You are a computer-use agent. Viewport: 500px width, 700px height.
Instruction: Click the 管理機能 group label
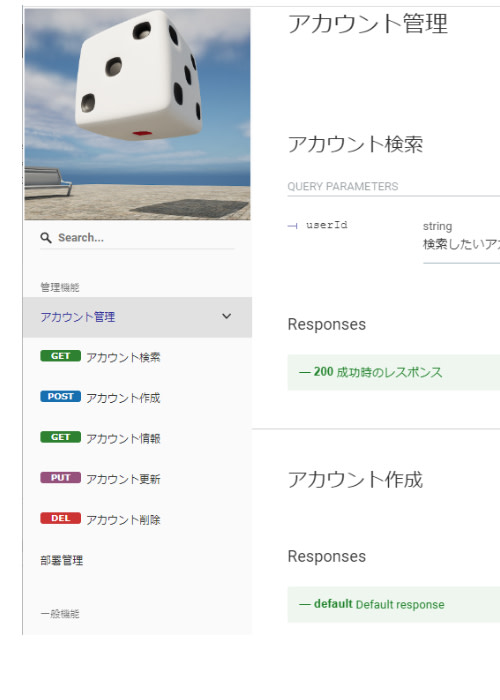click(x=60, y=287)
